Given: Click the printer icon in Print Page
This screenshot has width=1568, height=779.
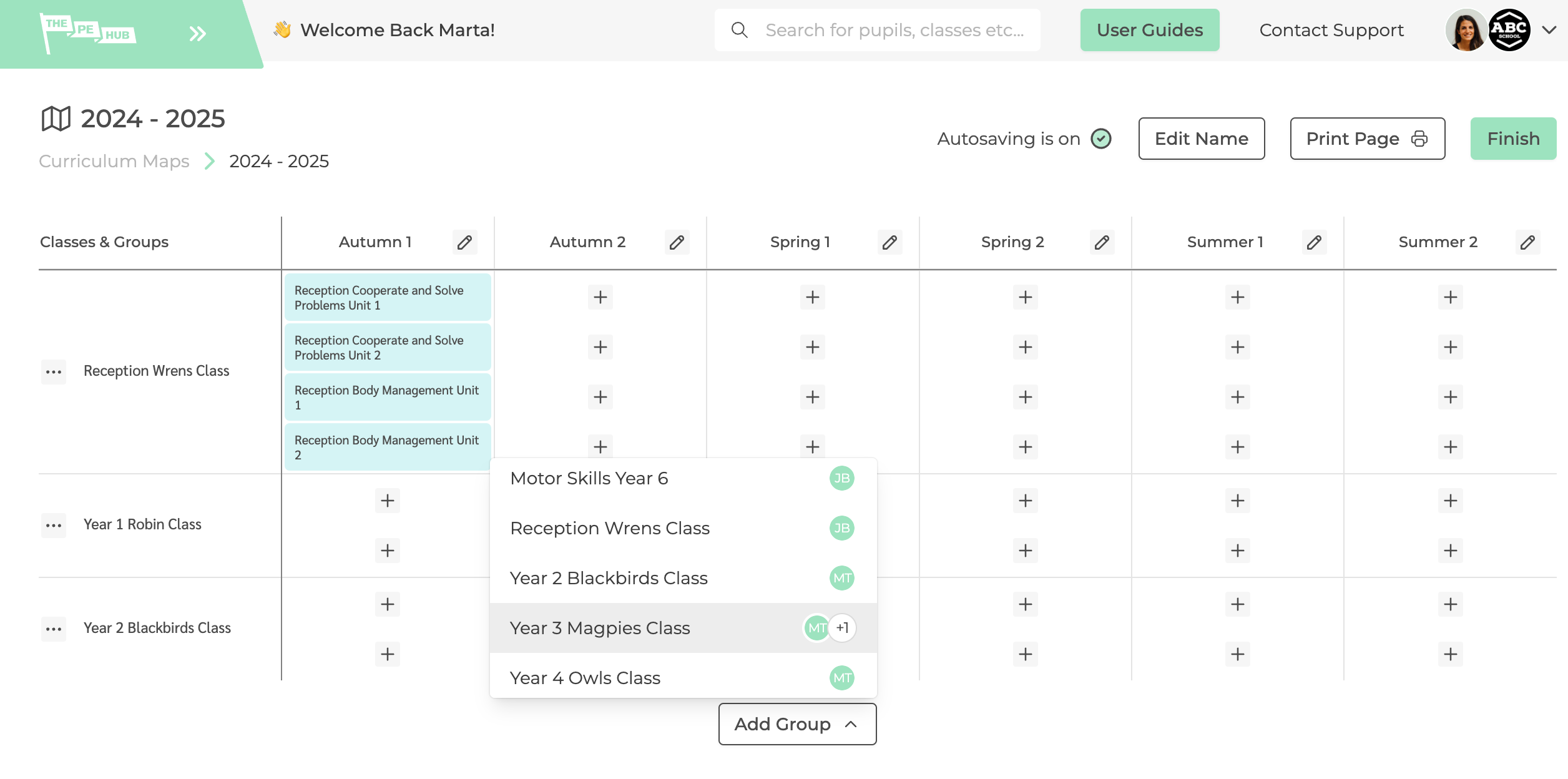Looking at the screenshot, I should (x=1421, y=139).
